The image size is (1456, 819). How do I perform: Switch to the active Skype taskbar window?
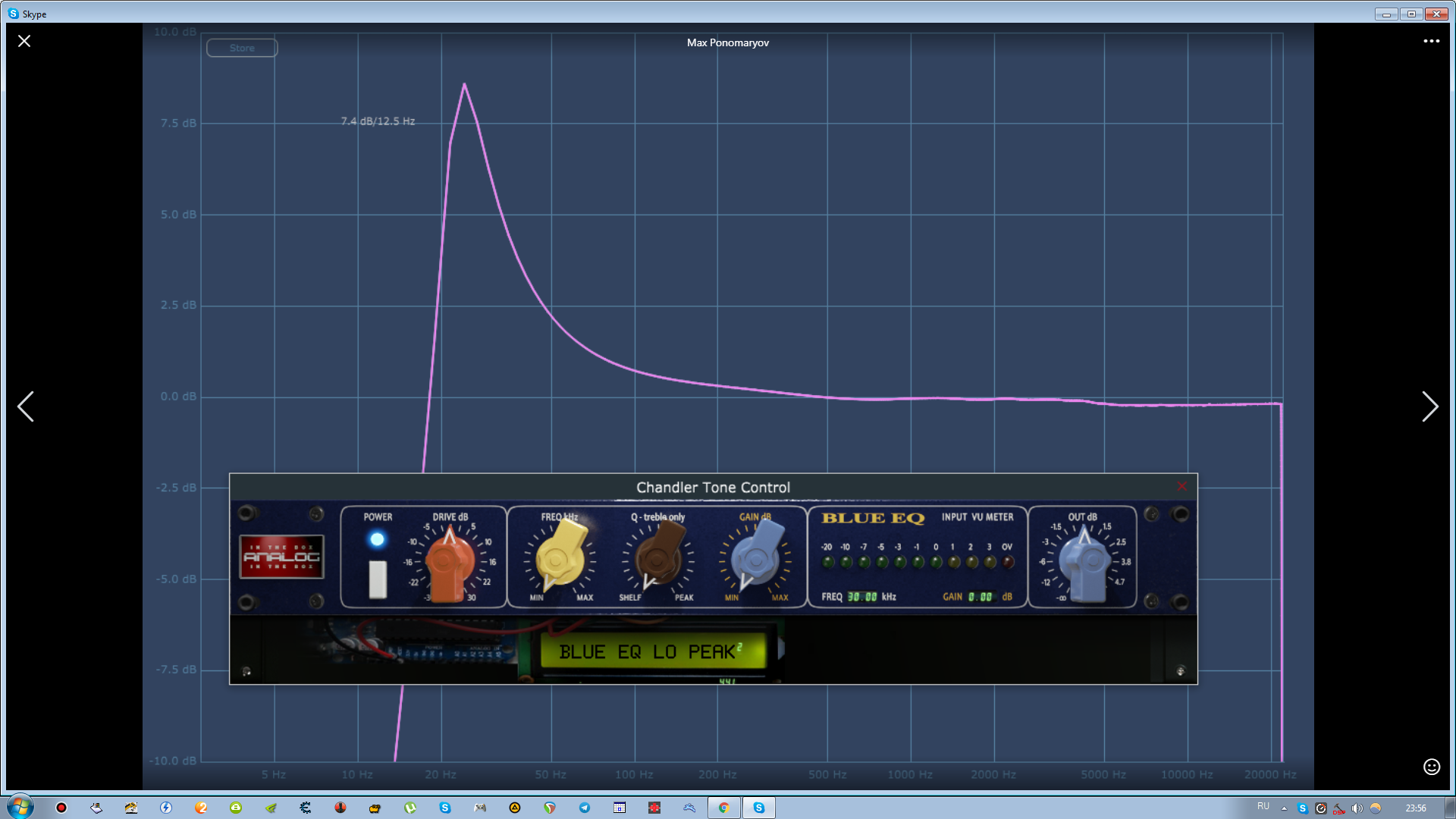click(759, 808)
